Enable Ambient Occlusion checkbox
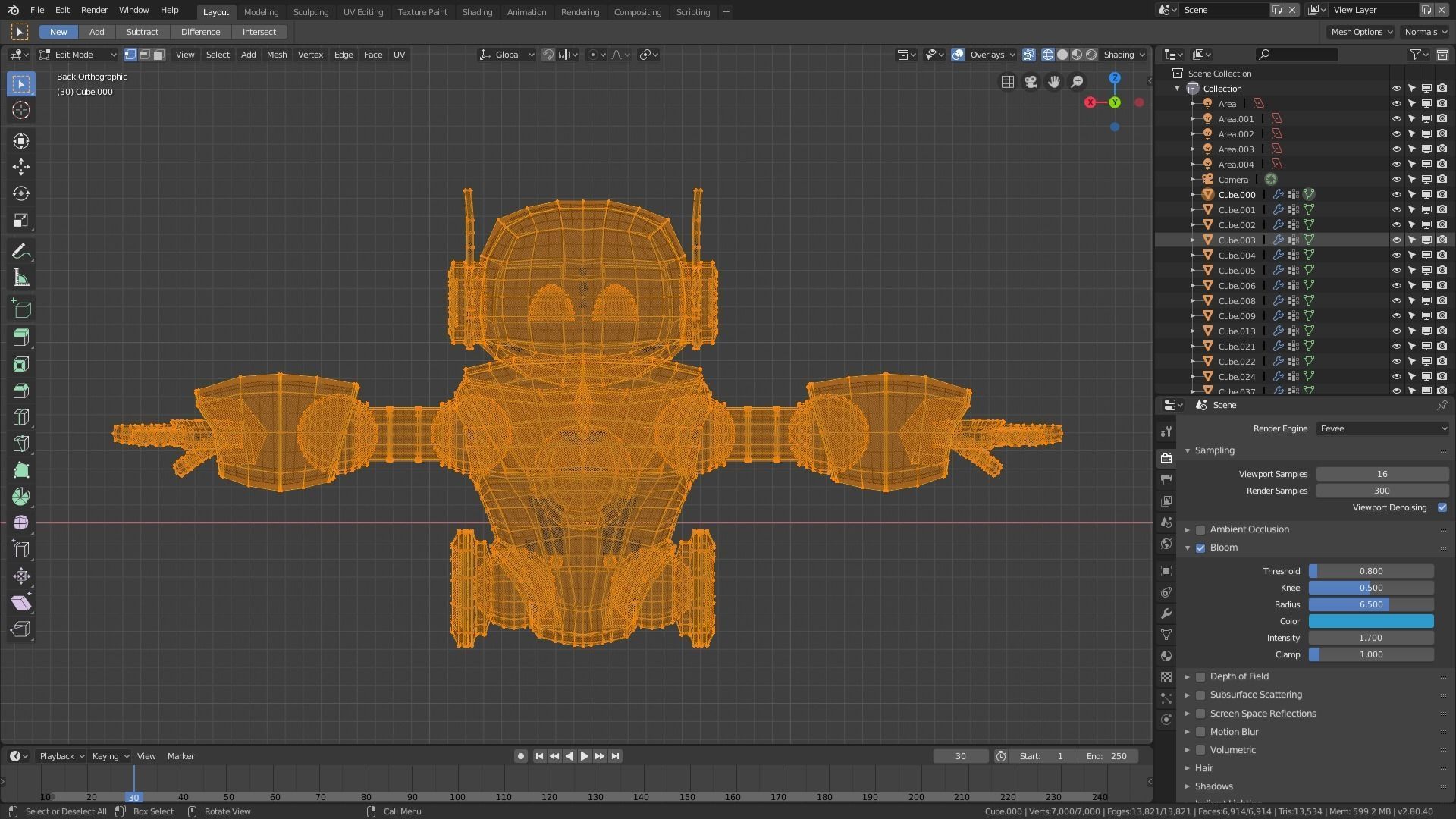 [1200, 529]
